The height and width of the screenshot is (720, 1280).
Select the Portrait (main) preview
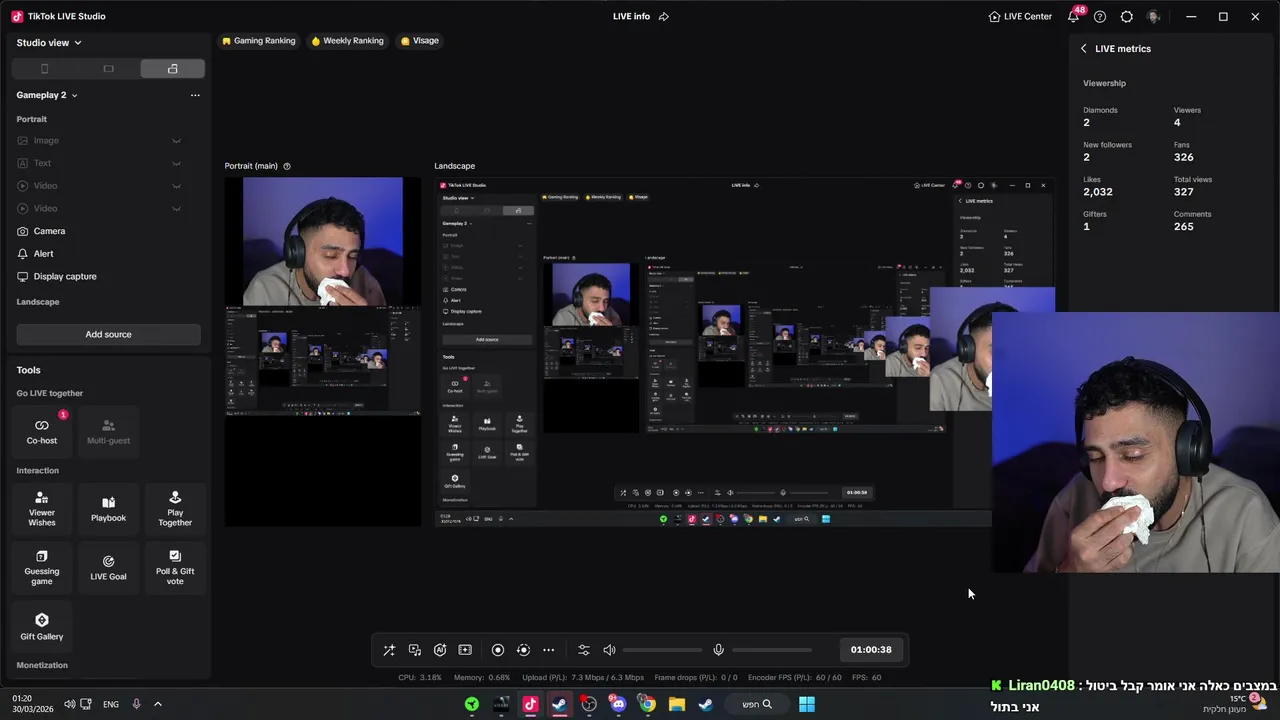tap(323, 351)
